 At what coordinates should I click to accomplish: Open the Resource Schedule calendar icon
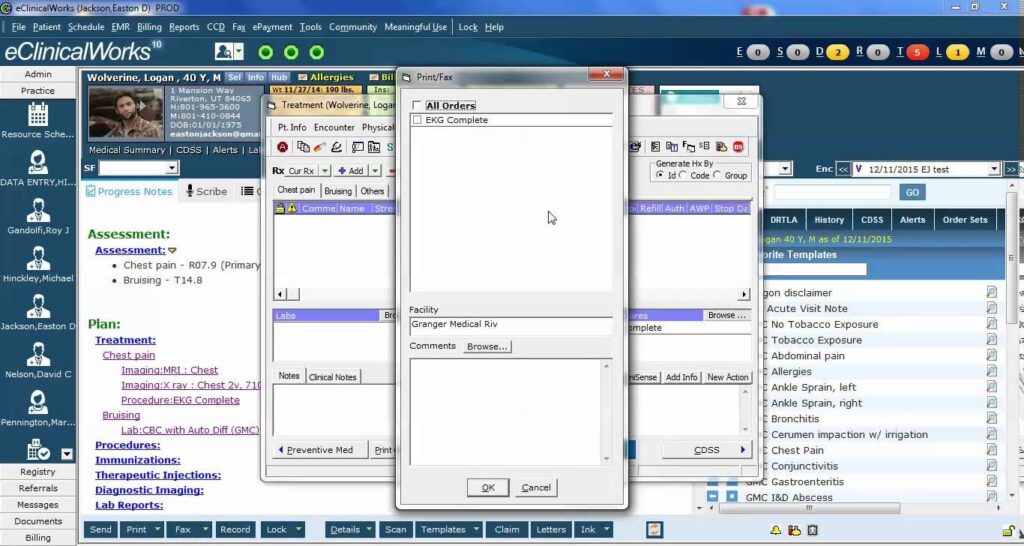point(38,114)
